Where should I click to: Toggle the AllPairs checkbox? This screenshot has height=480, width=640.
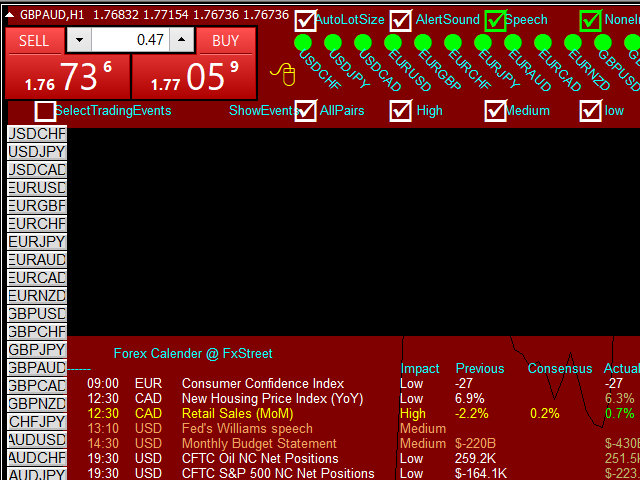click(x=306, y=111)
